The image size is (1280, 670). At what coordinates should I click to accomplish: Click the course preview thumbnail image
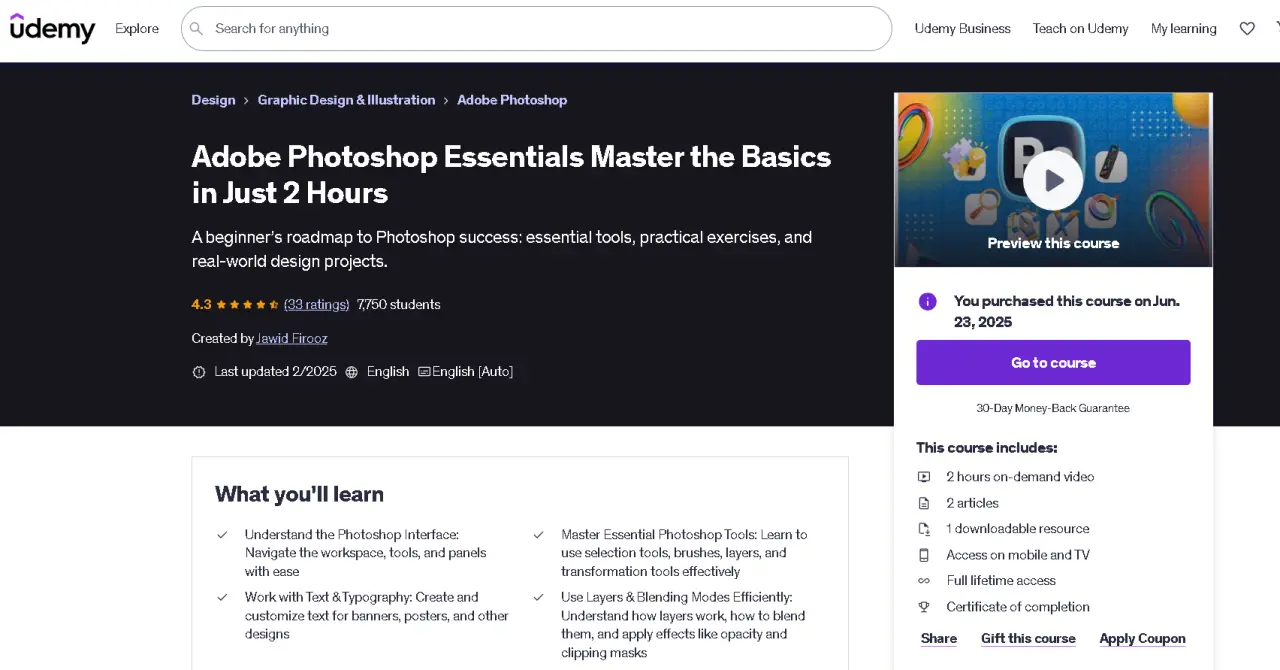(x=1053, y=180)
